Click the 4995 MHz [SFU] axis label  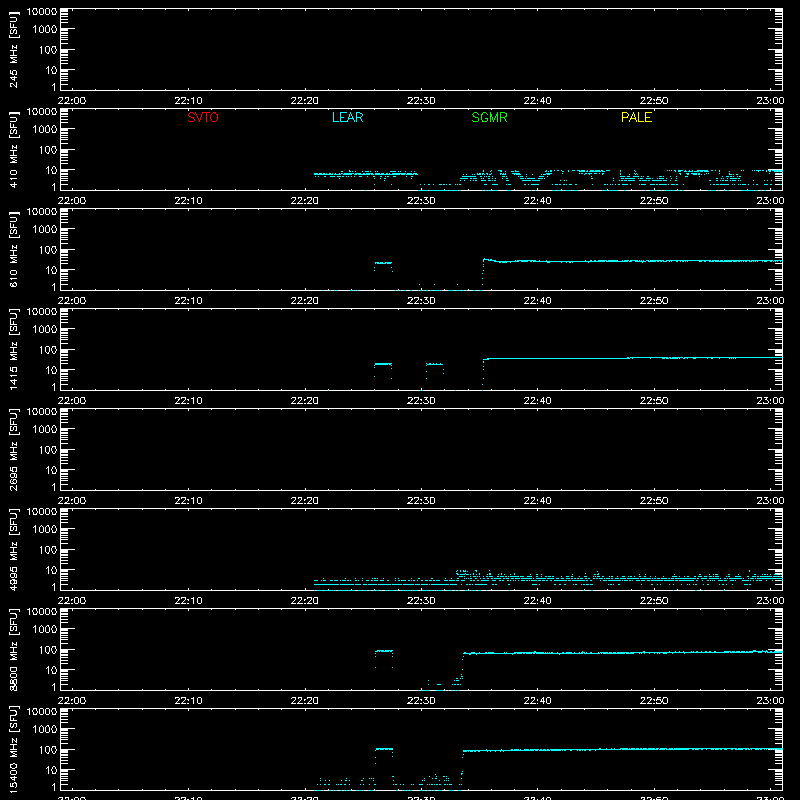pyautogui.click(x=13, y=550)
